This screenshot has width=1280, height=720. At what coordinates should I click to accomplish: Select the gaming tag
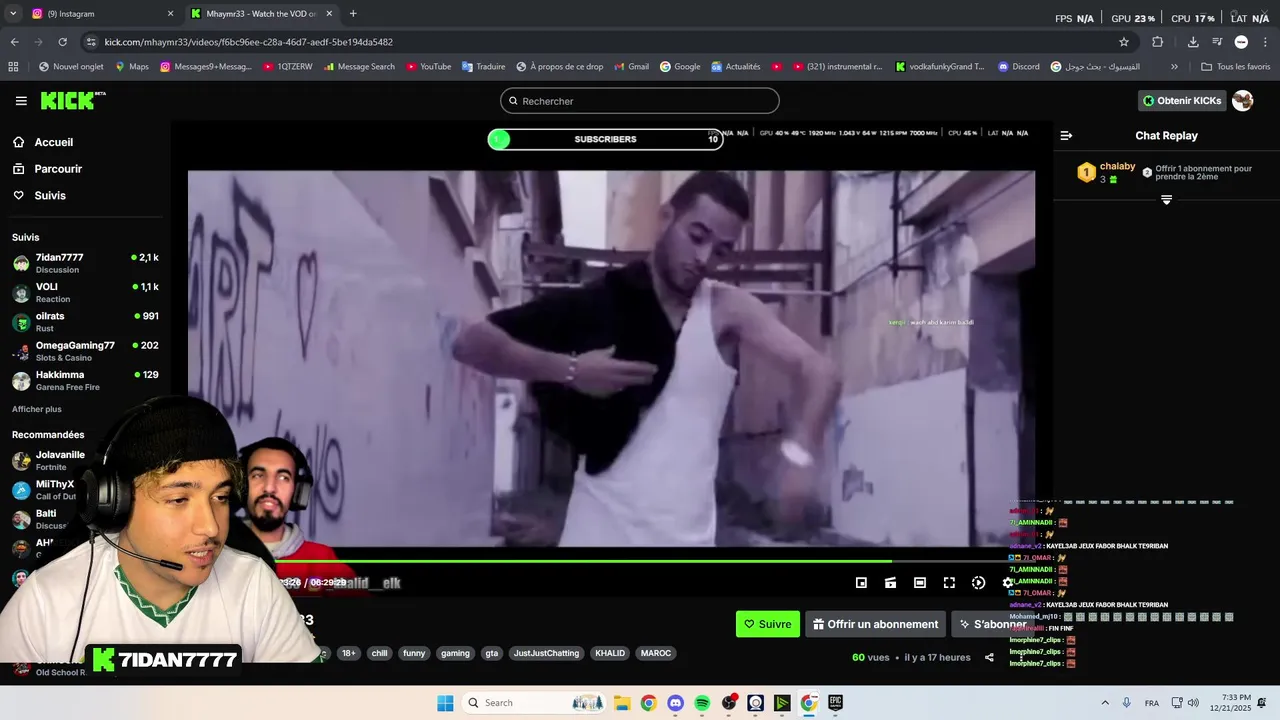[455, 653]
